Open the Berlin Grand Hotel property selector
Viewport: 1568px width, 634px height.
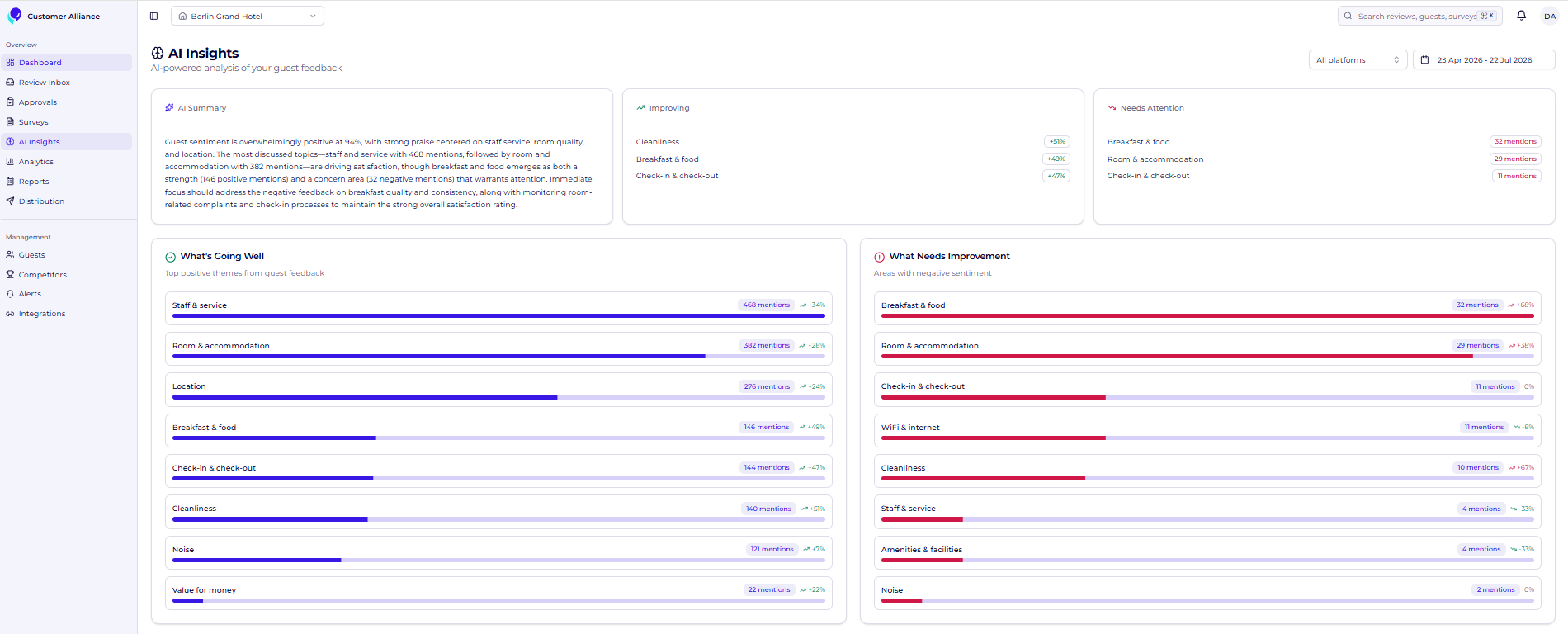click(248, 16)
